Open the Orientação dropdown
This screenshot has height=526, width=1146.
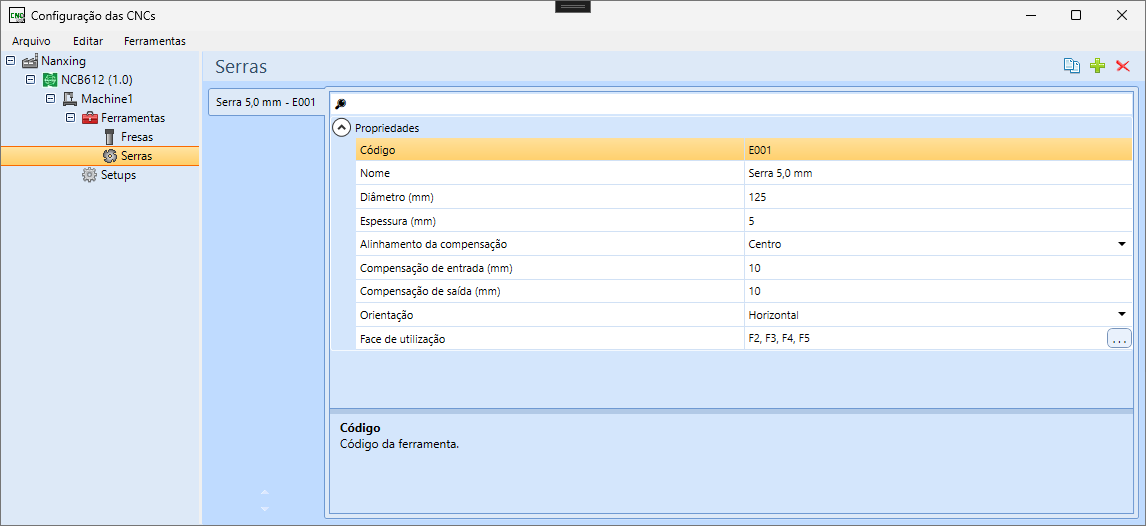pyautogui.click(x=1121, y=315)
